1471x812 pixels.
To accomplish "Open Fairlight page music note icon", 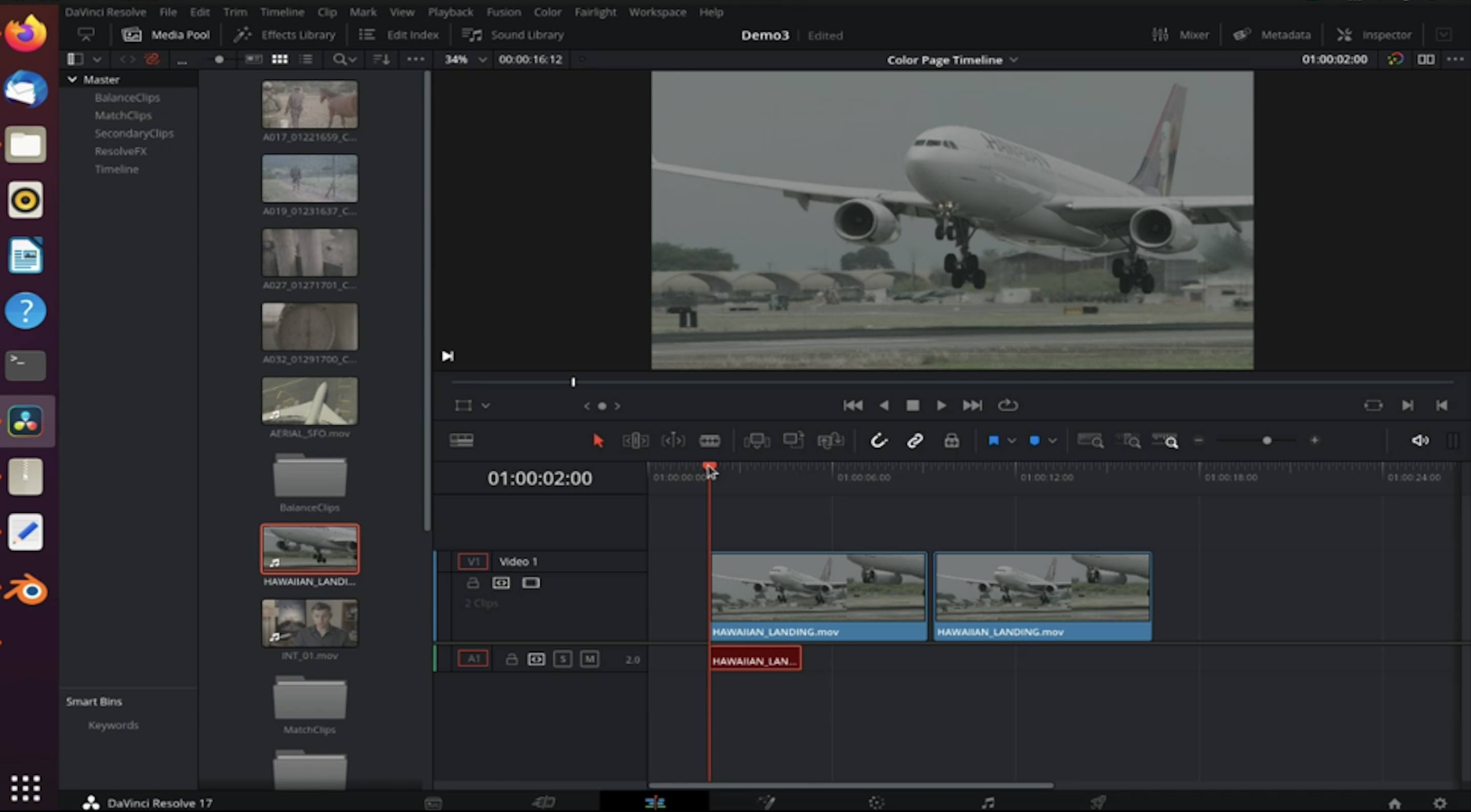I will [x=987, y=803].
